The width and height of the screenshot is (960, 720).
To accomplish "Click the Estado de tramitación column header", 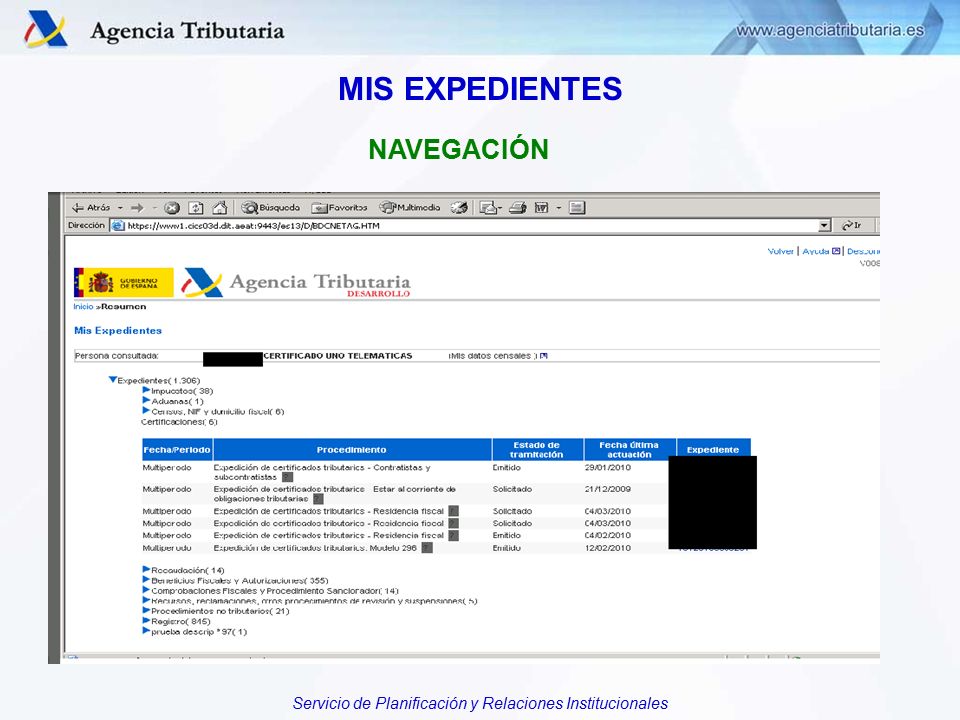I will pyautogui.click(x=536, y=449).
